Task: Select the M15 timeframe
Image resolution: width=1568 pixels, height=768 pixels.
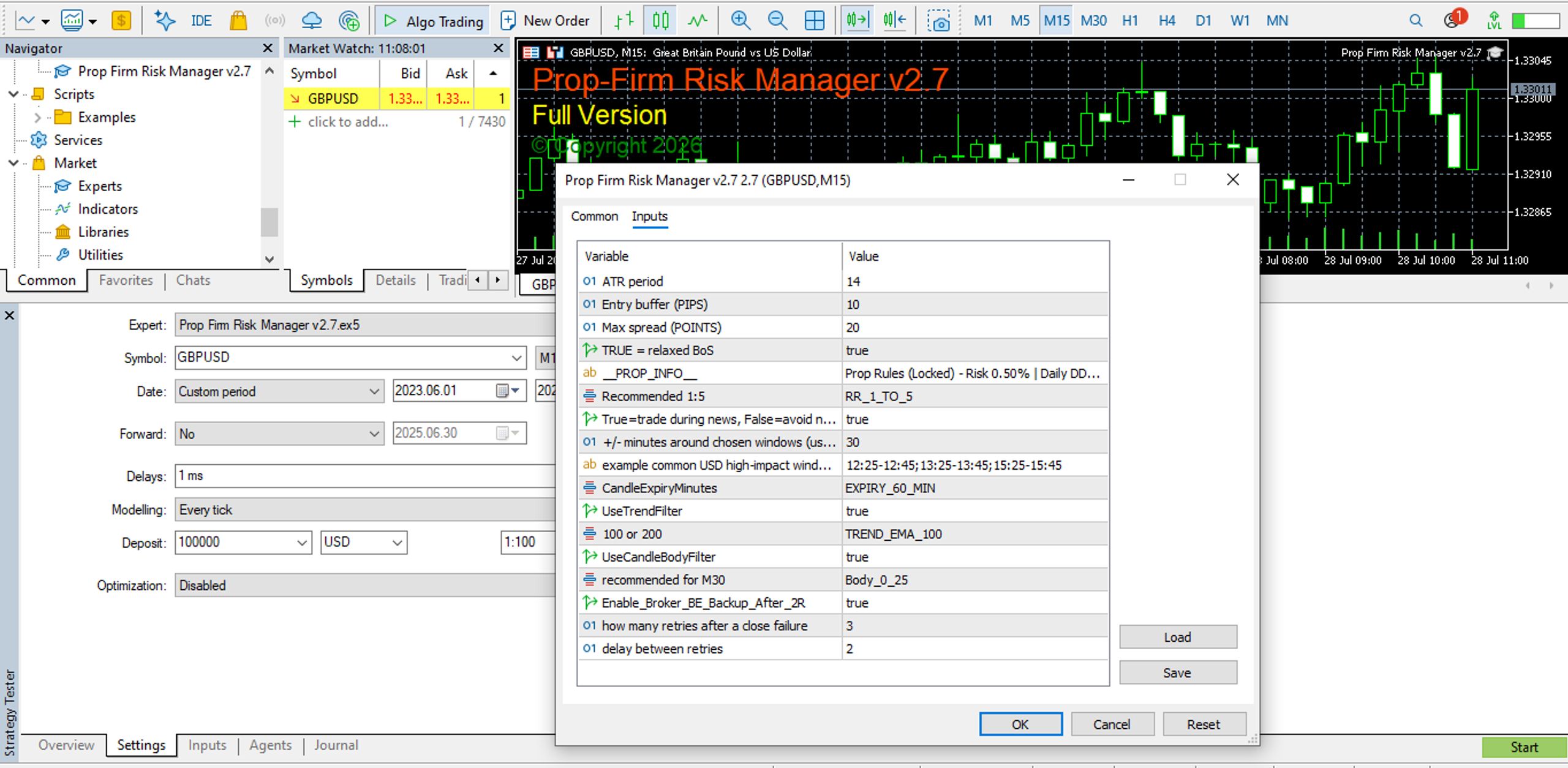Action: pyautogui.click(x=1057, y=21)
